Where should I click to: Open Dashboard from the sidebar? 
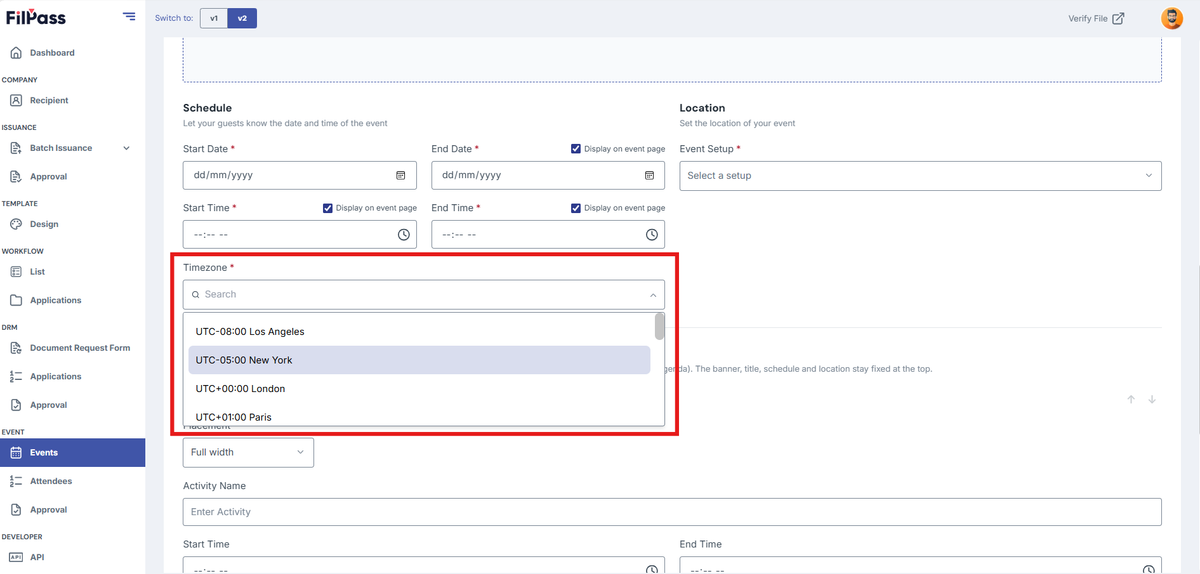52,53
